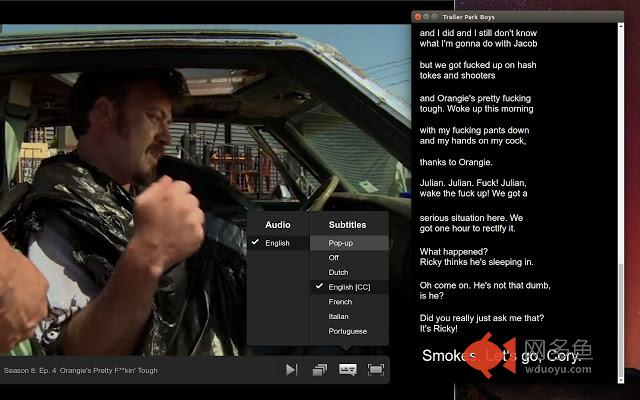This screenshot has height=400, width=640.
Task: Maximize the Trailer Park Boys window
Action: coord(434,17)
